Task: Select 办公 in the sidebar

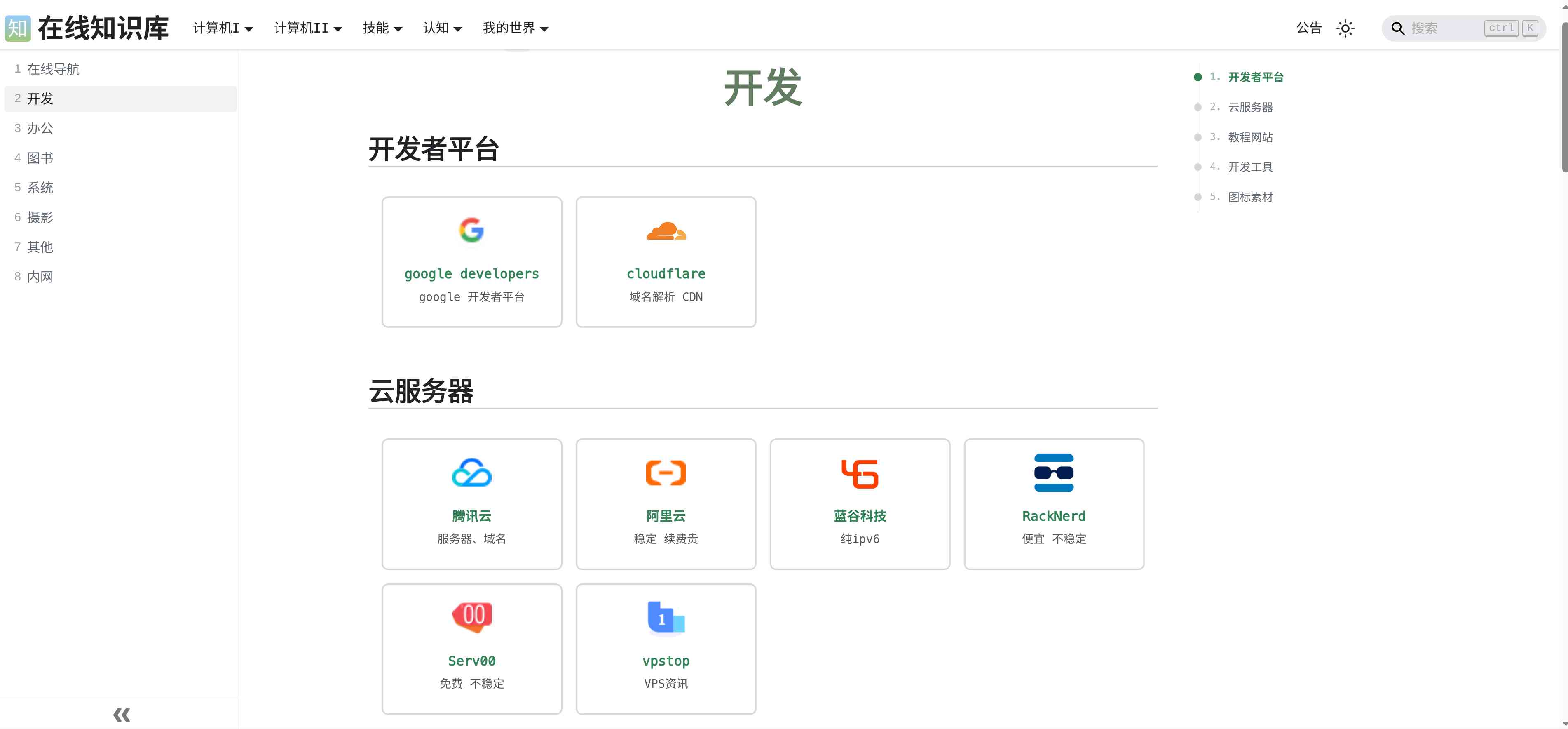Action: (x=120, y=128)
